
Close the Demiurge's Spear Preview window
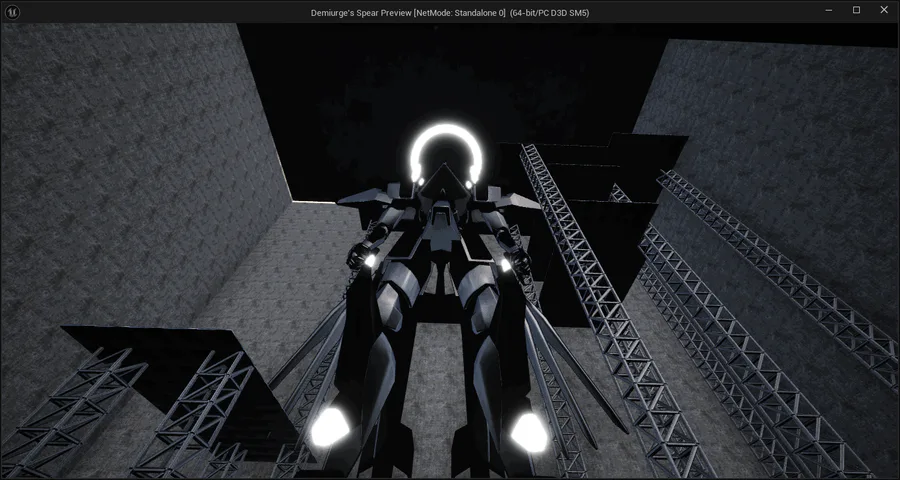point(884,10)
